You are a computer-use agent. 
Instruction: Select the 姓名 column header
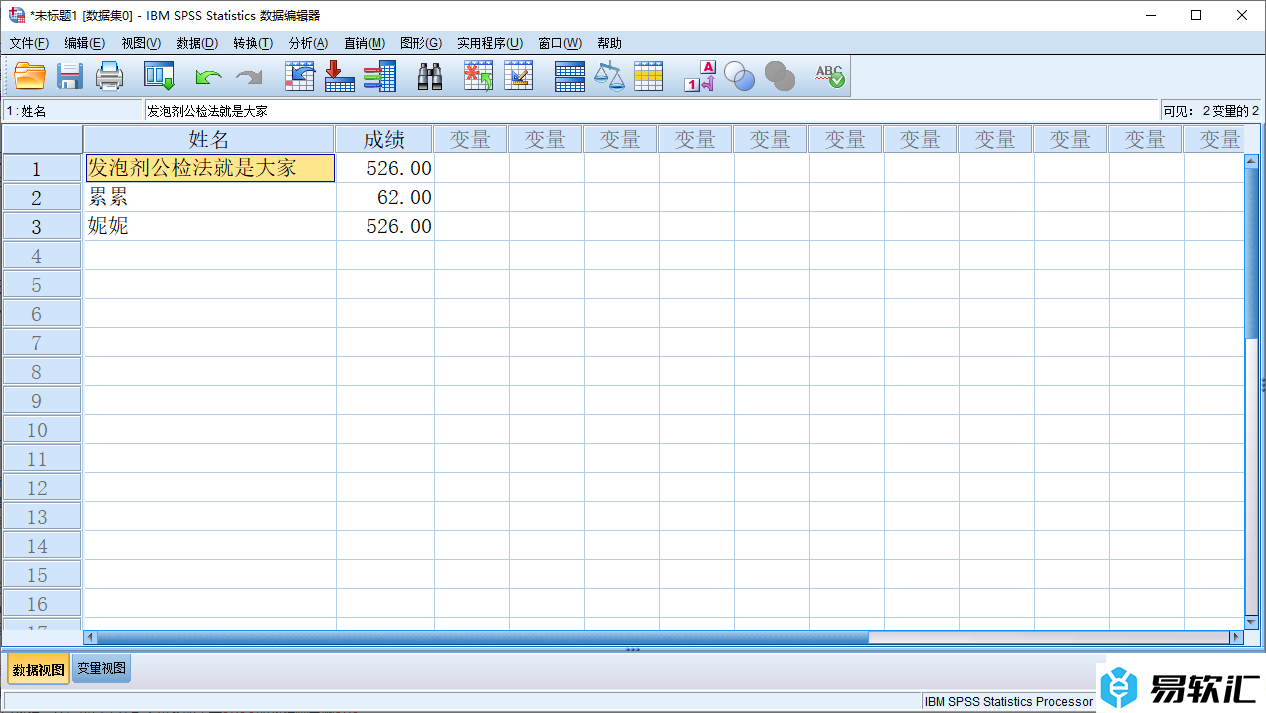pyautogui.click(x=209, y=139)
